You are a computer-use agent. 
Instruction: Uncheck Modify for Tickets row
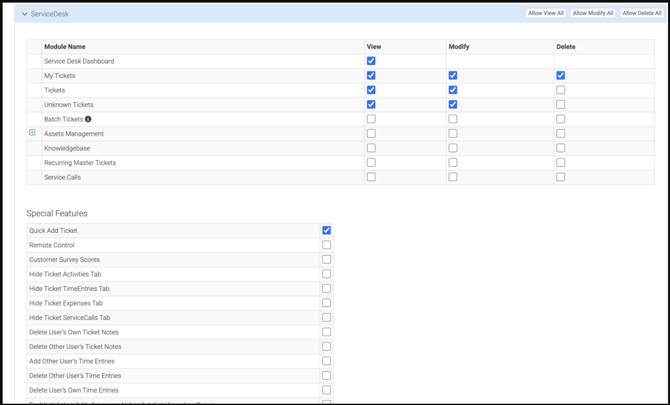point(453,90)
